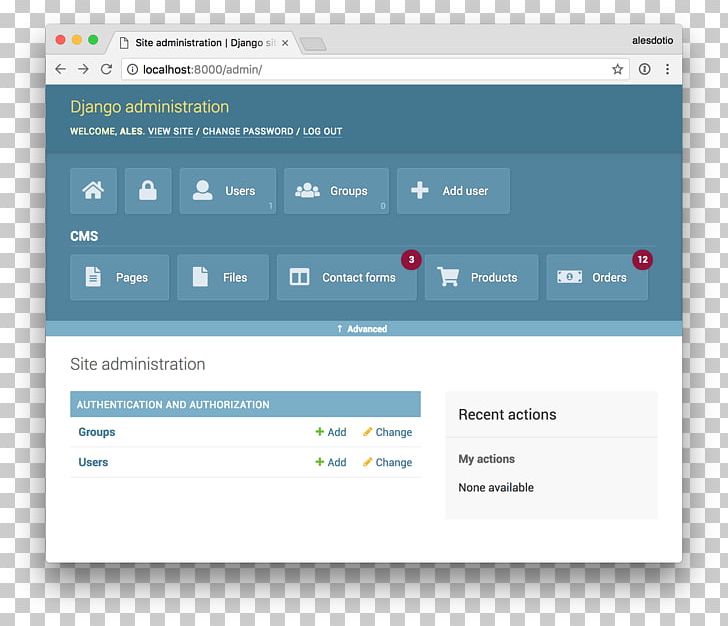Click the Log Out link
The height and width of the screenshot is (626, 728).
point(322,131)
